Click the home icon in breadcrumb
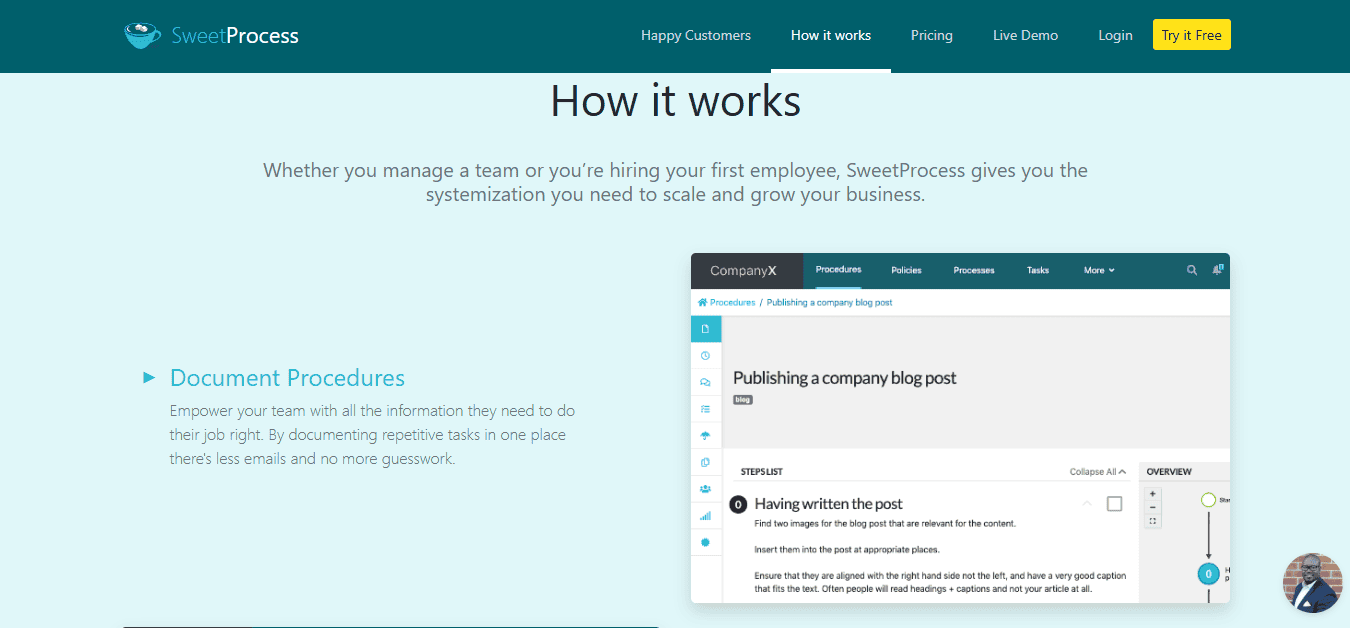This screenshot has width=1350, height=628. [x=703, y=302]
